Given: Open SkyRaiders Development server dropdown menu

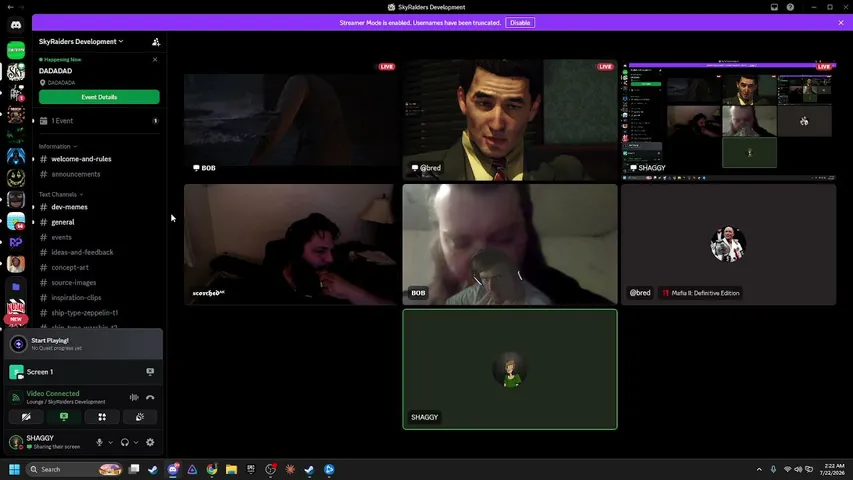Looking at the screenshot, I should (81, 41).
